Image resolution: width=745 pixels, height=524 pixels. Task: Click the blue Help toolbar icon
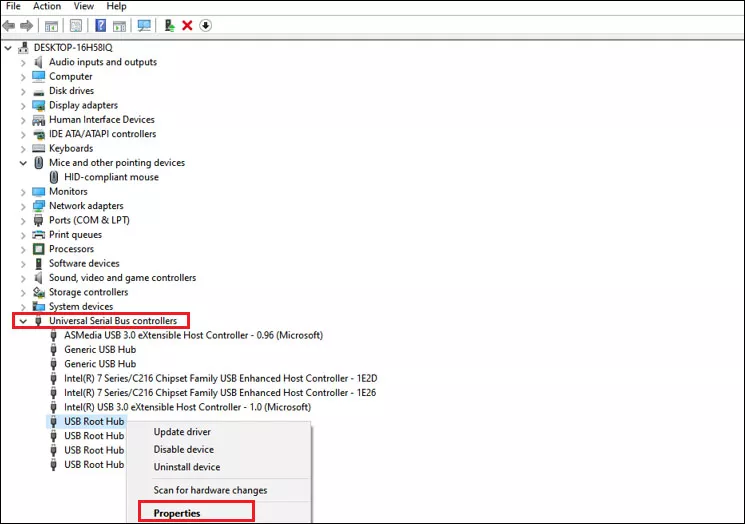point(100,26)
